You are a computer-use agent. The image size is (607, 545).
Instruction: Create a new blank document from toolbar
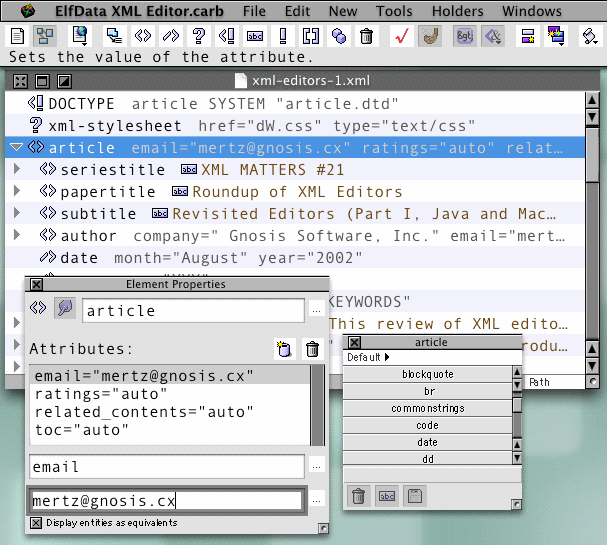pos(17,36)
